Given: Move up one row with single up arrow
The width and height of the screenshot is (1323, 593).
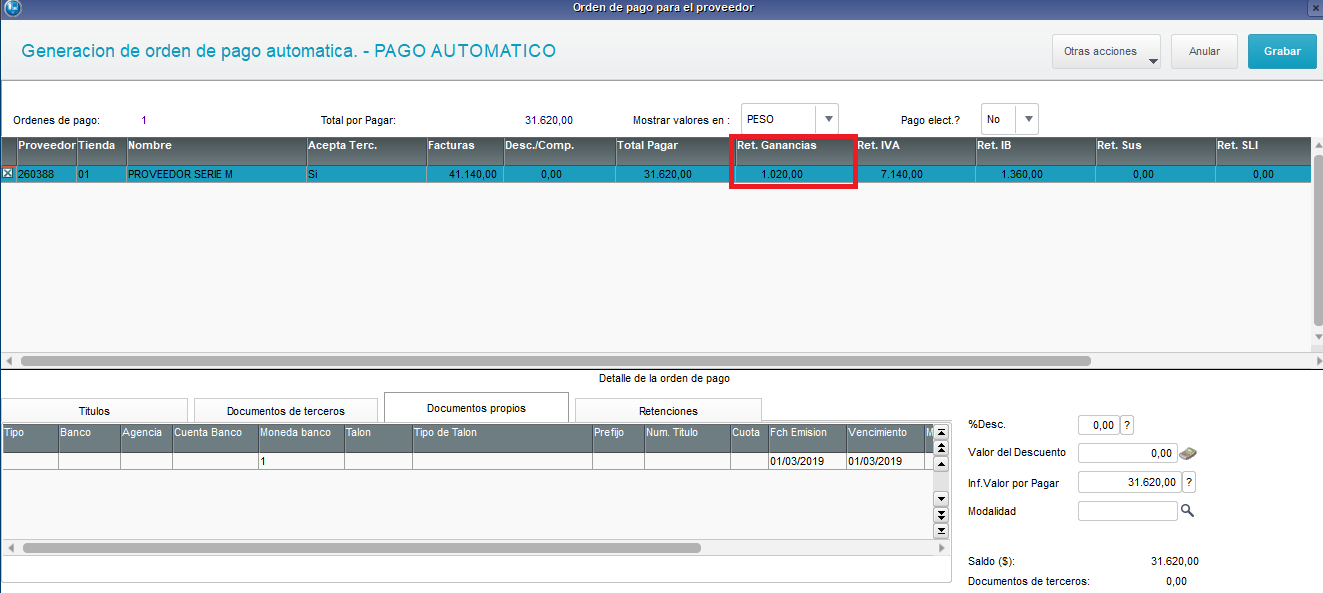Looking at the screenshot, I should pyautogui.click(x=941, y=465).
